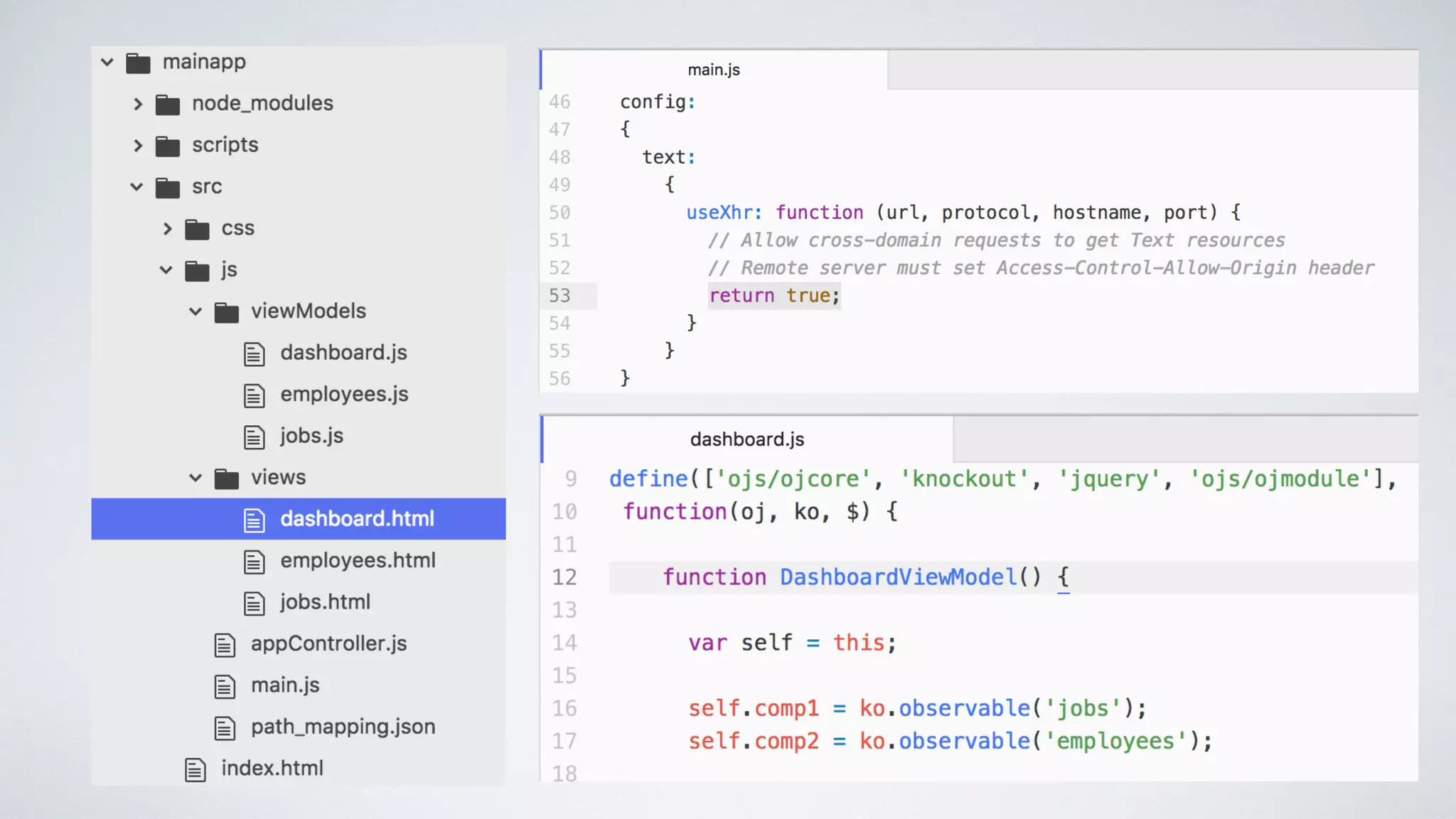Click the file icon beside path_mapping.json

[x=225, y=728]
